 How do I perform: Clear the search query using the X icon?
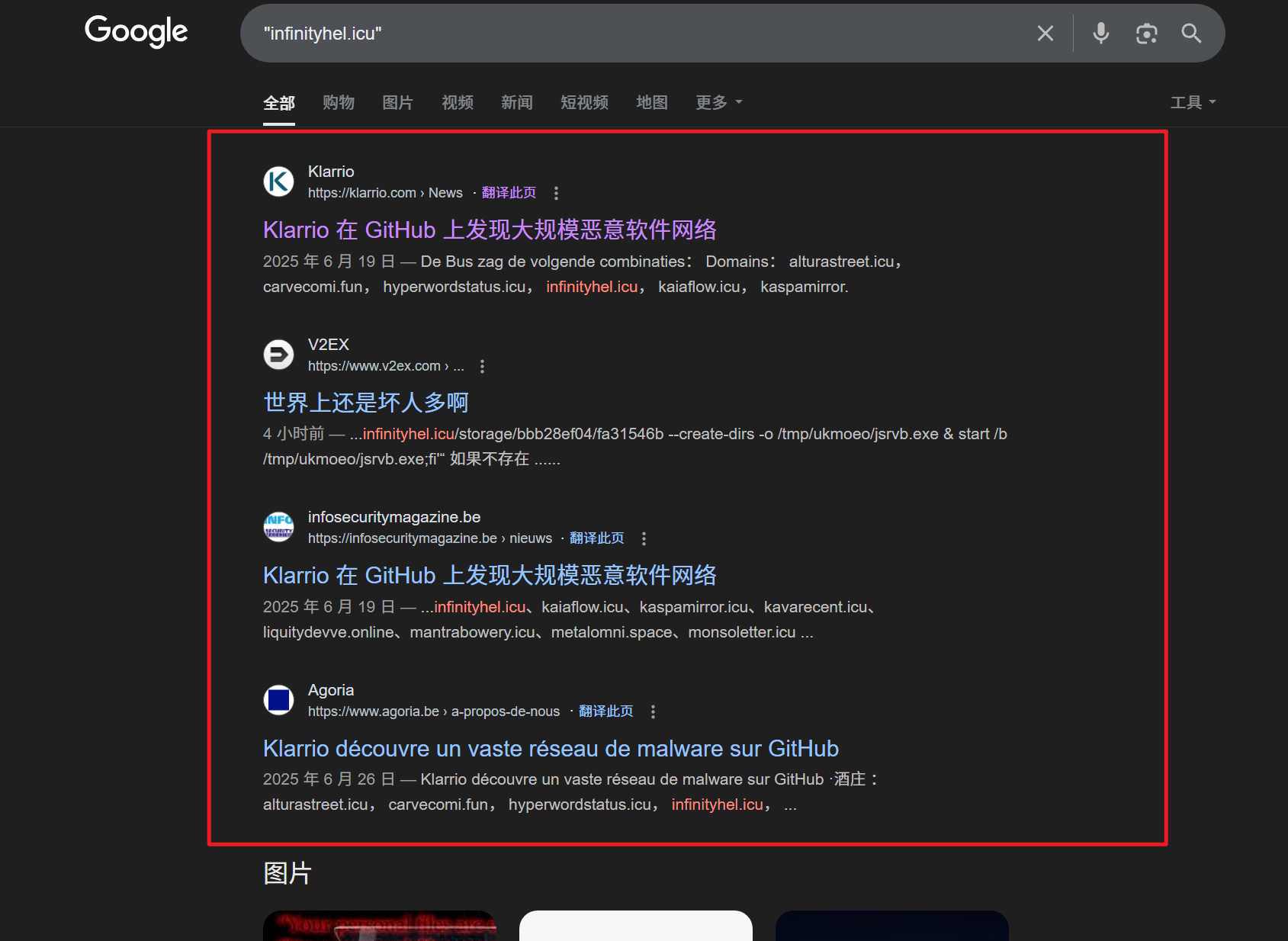[1045, 33]
